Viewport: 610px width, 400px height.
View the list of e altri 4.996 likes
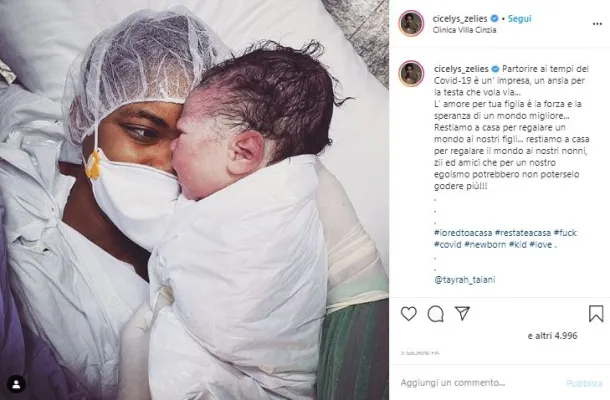[x=552, y=336]
